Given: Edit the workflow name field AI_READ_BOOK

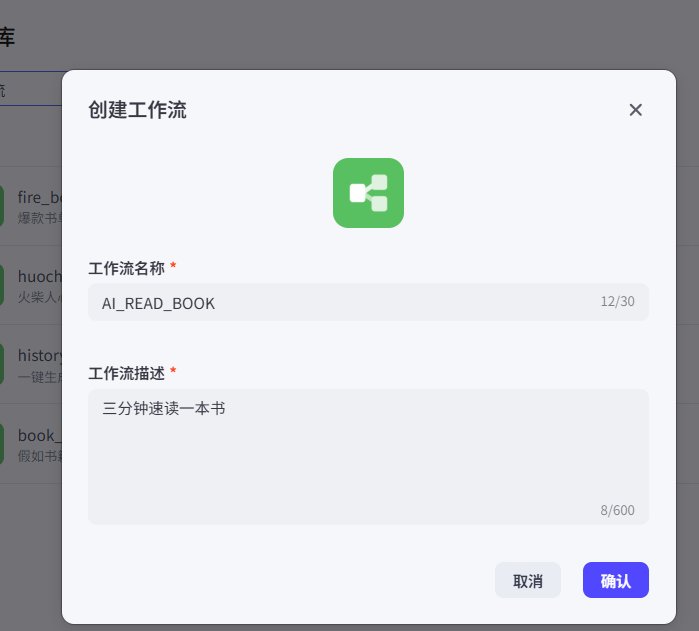Looking at the screenshot, I should coord(368,302).
